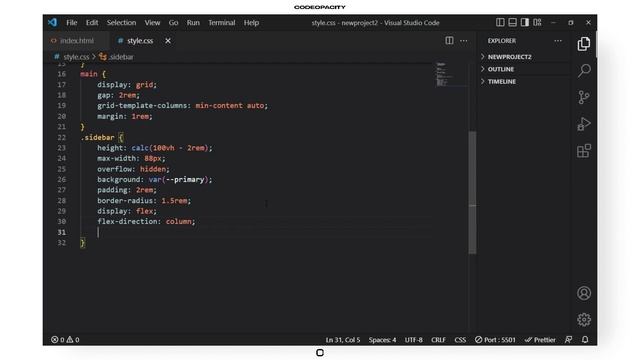Open the Manage gear settings icon
The height and width of the screenshot is (360, 640).
click(584, 320)
